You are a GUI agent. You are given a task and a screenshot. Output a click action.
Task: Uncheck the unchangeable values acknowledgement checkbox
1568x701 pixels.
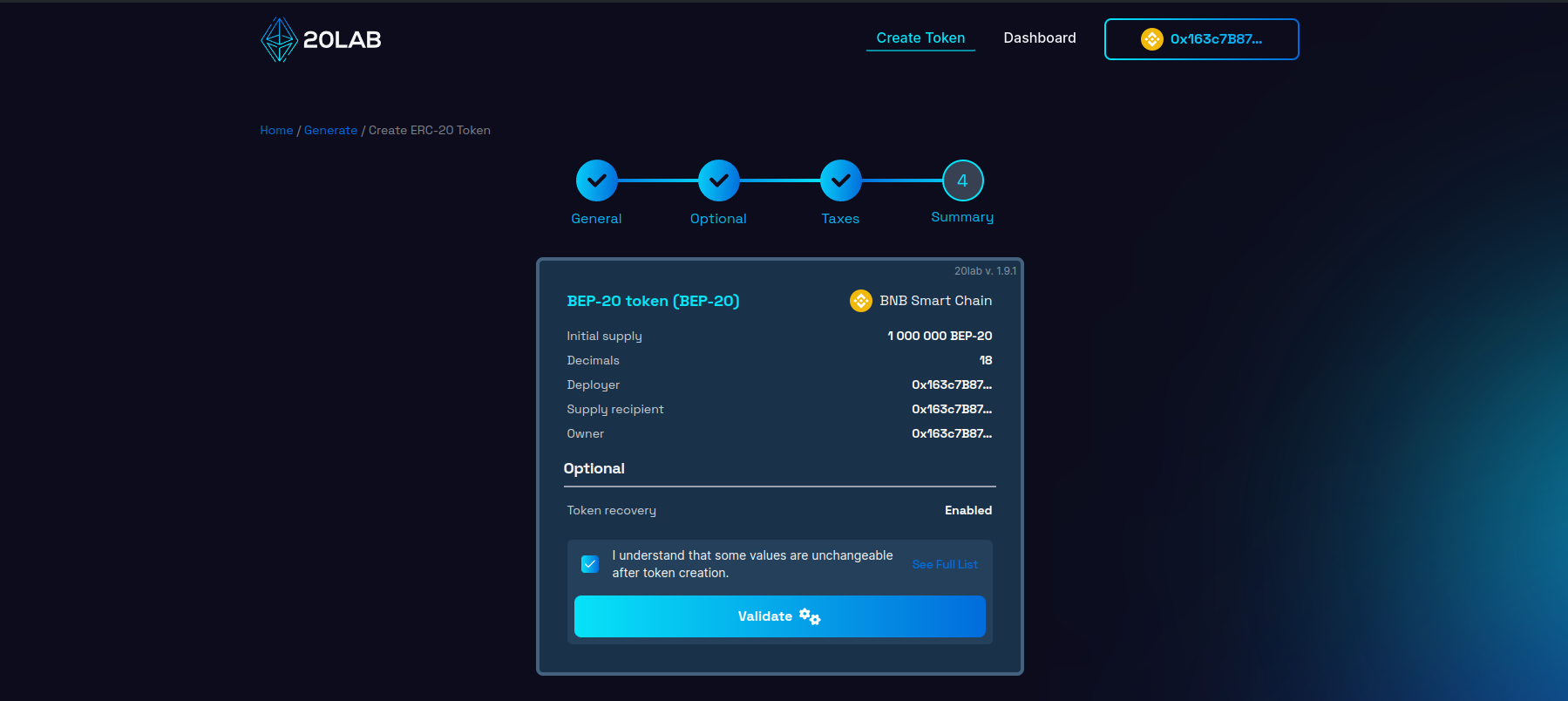coord(590,564)
